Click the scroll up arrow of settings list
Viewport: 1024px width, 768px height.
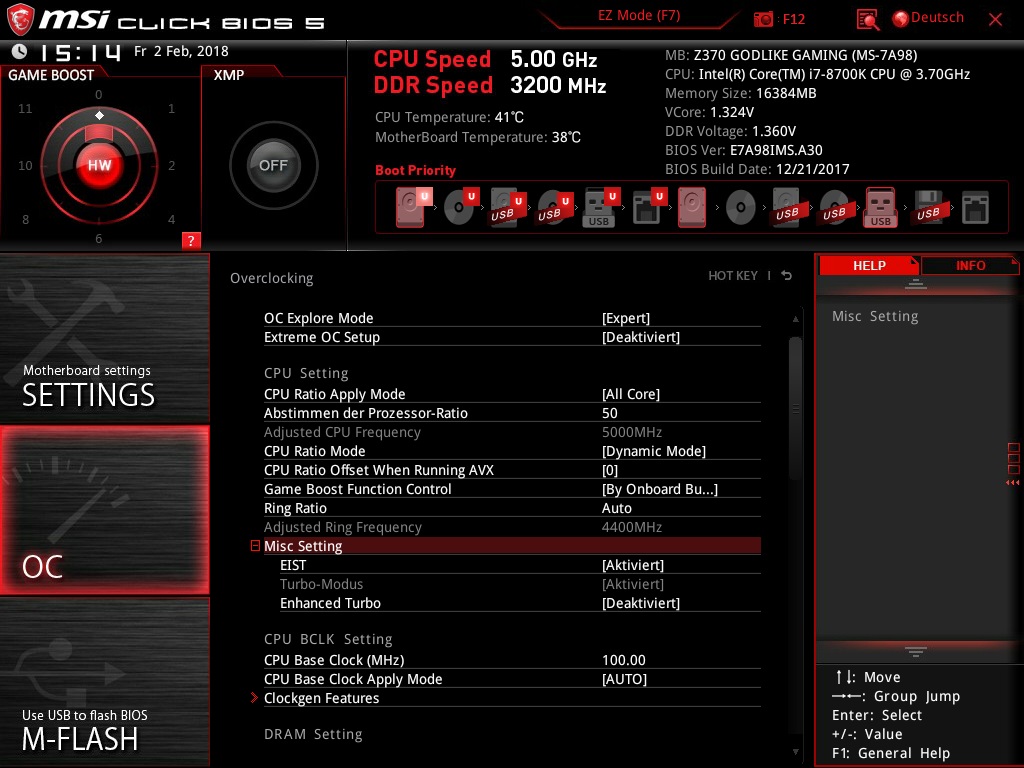point(795,319)
